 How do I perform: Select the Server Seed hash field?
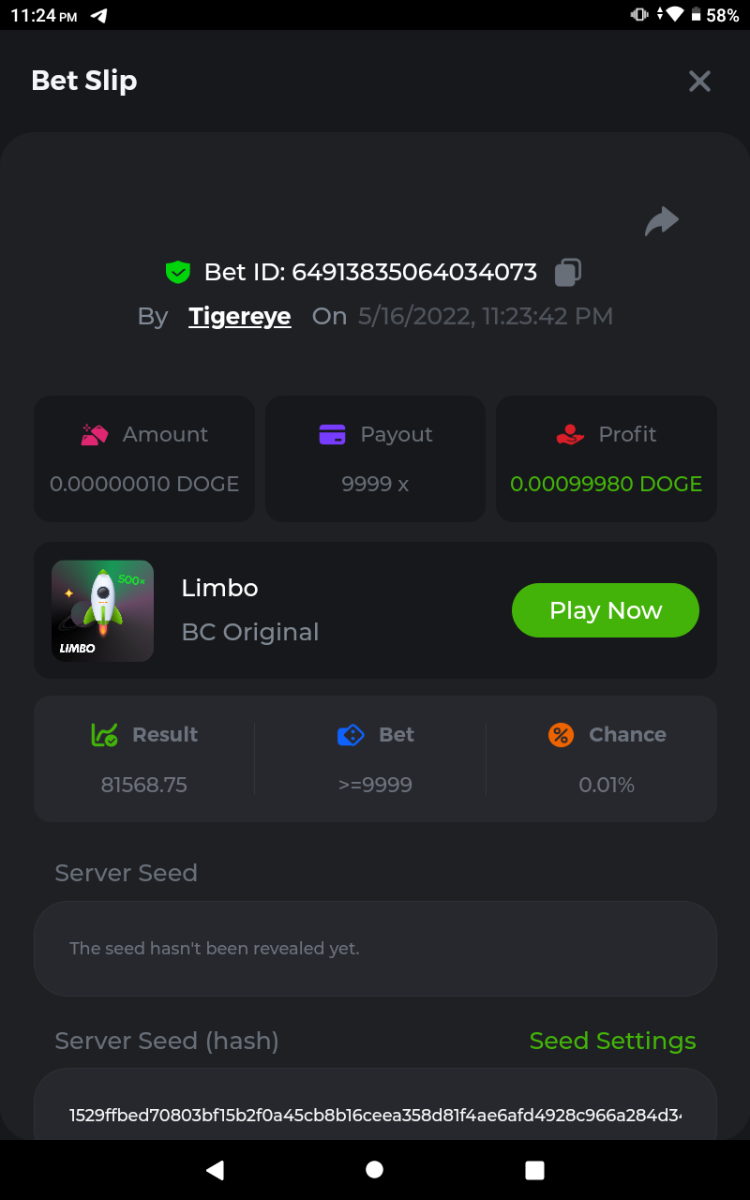click(375, 1114)
